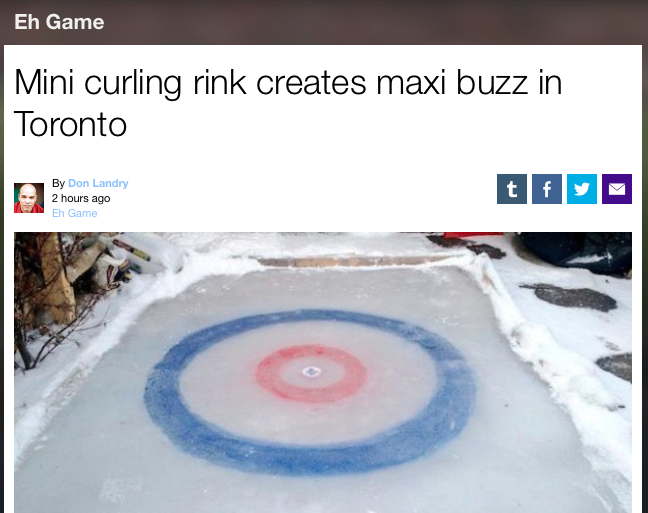Click Don Landry's author avatar photo

pyautogui.click(x=29, y=198)
